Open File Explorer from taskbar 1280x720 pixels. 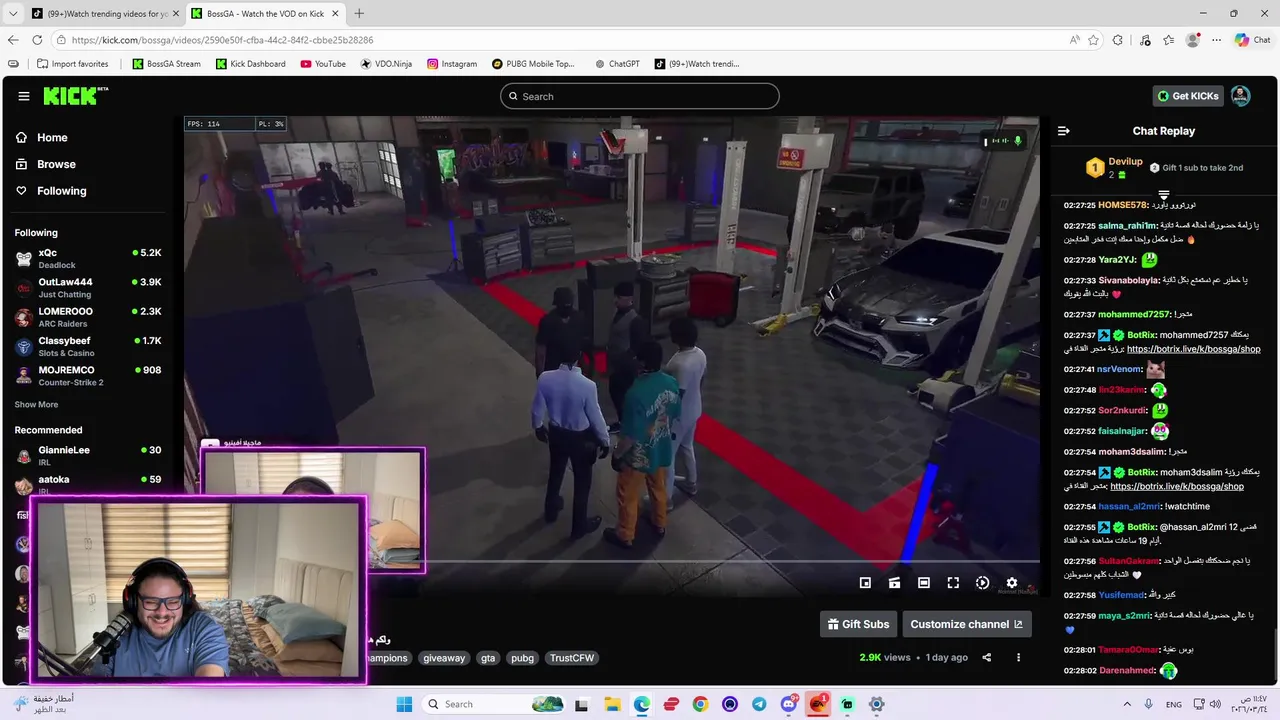[x=611, y=704]
